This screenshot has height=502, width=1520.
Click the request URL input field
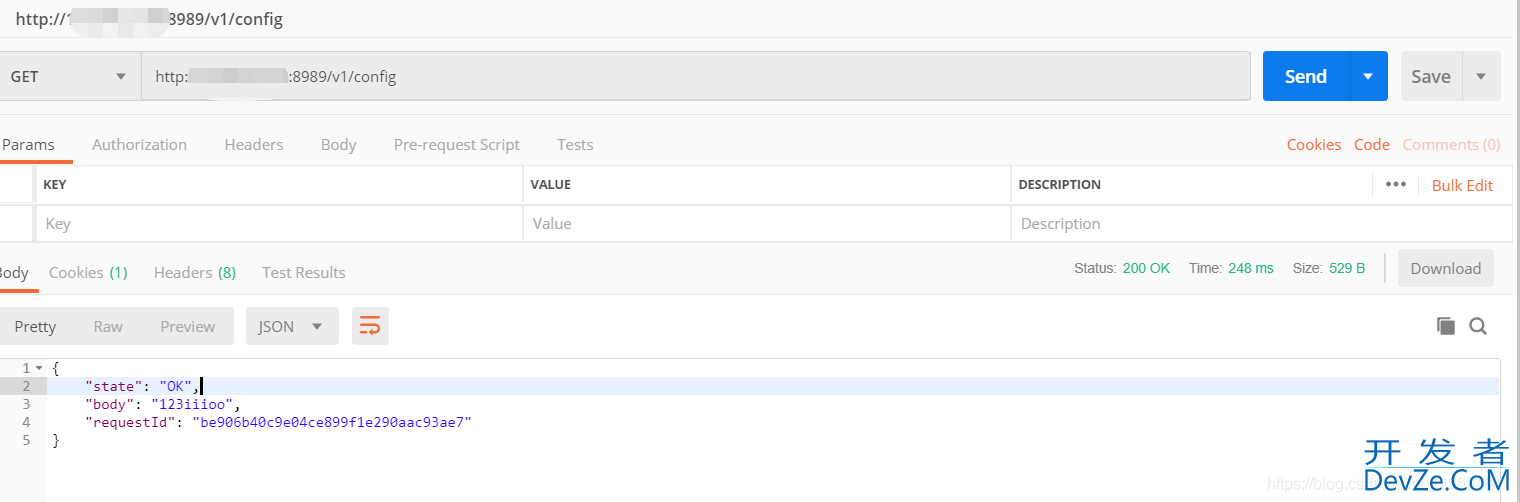pyautogui.click(x=696, y=76)
